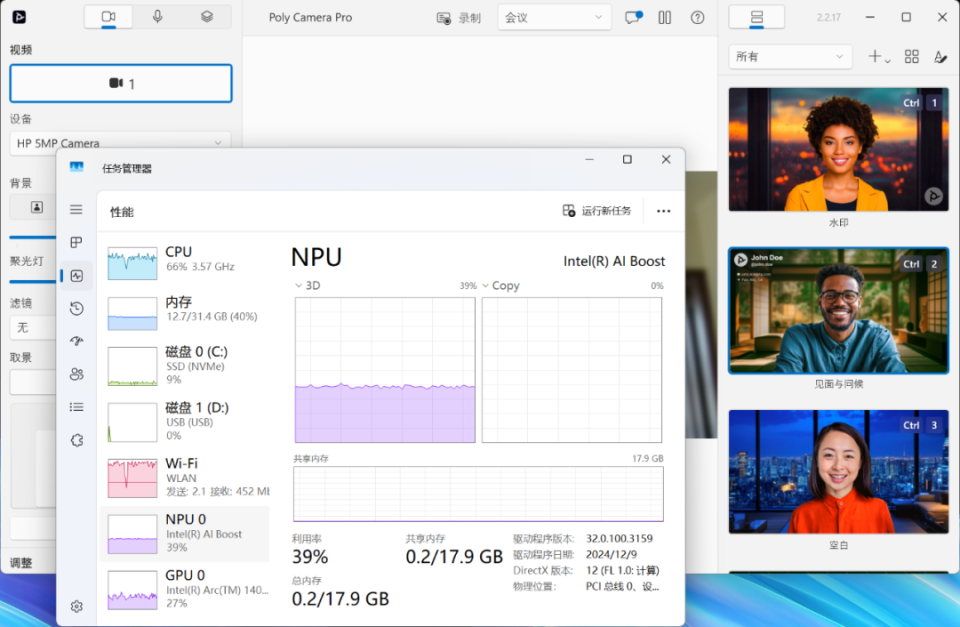Viewport: 960px width, 627px height.
Task: Select the CPU performance item
Action: click(x=185, y=263)
